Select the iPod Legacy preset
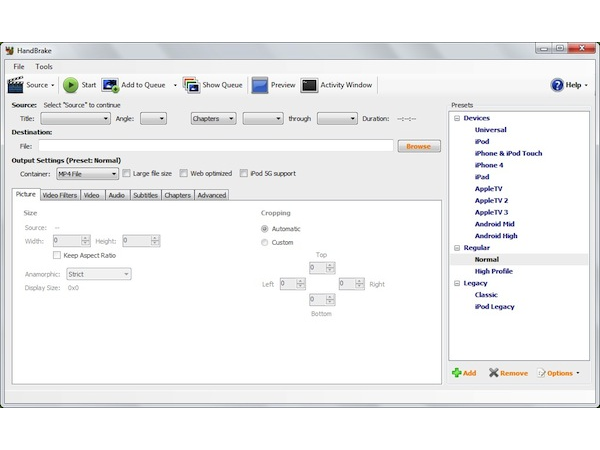 pos(495,307)
